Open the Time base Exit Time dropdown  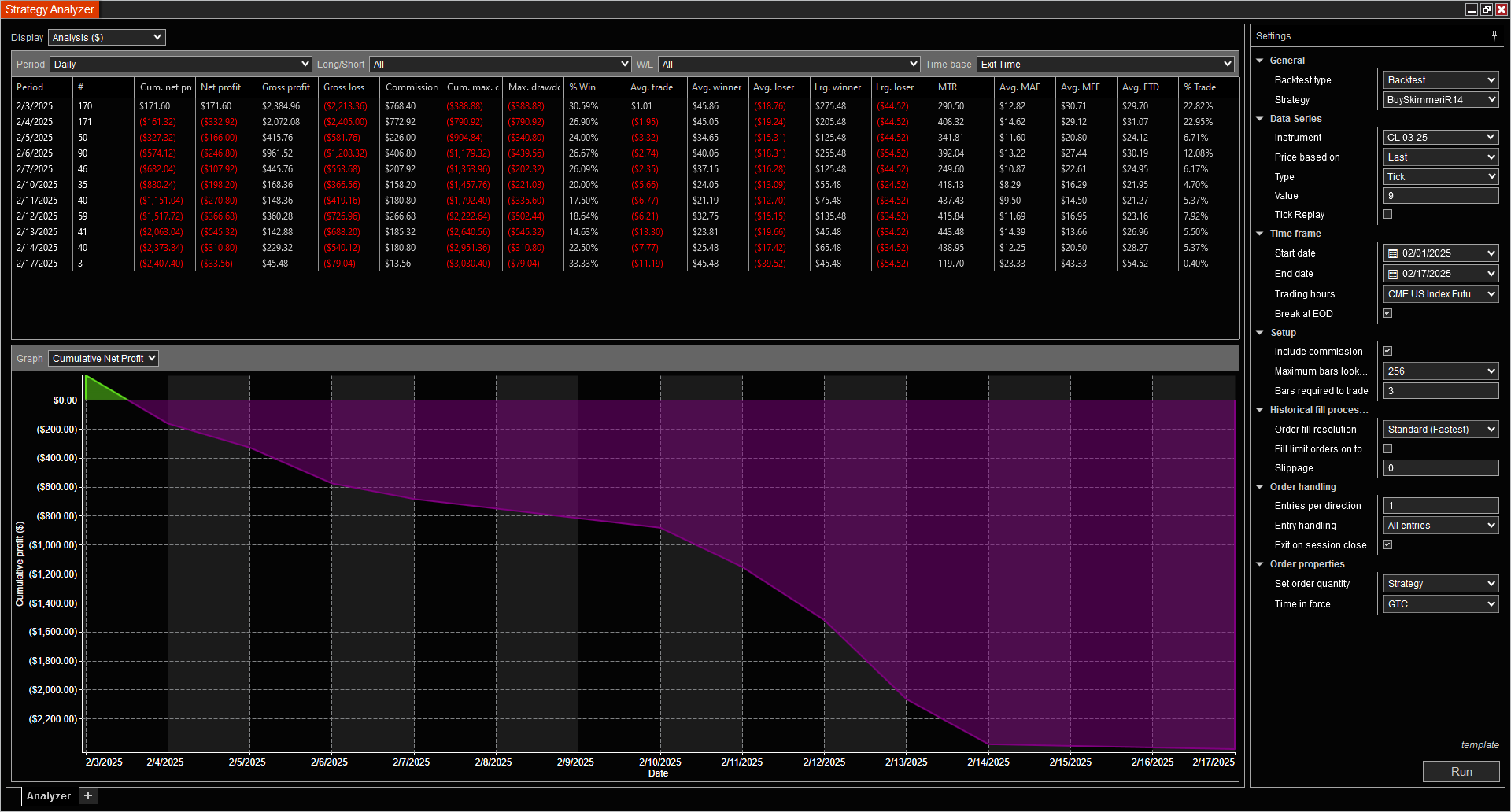click(x=1106, y=64)
